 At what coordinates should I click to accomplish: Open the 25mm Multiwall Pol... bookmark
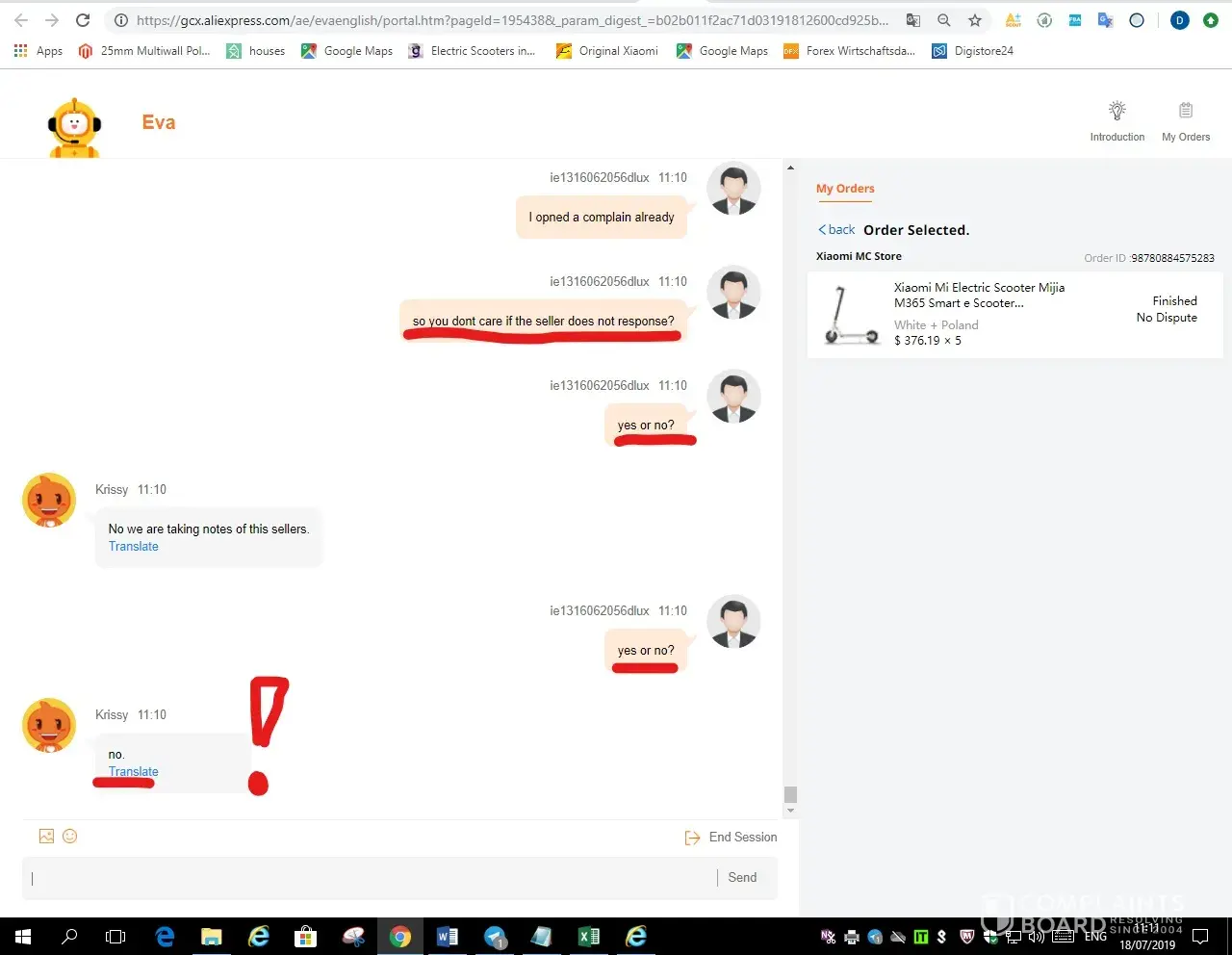[x=144, y=51]
